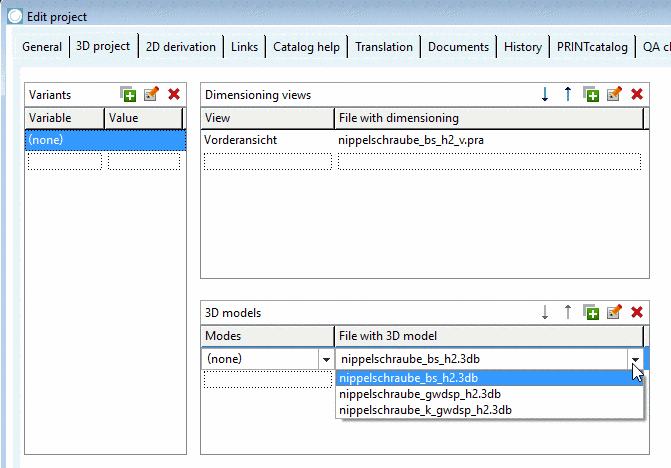
Task: Click the File with dimensioning column header
Action: click(x=489, y=118)
